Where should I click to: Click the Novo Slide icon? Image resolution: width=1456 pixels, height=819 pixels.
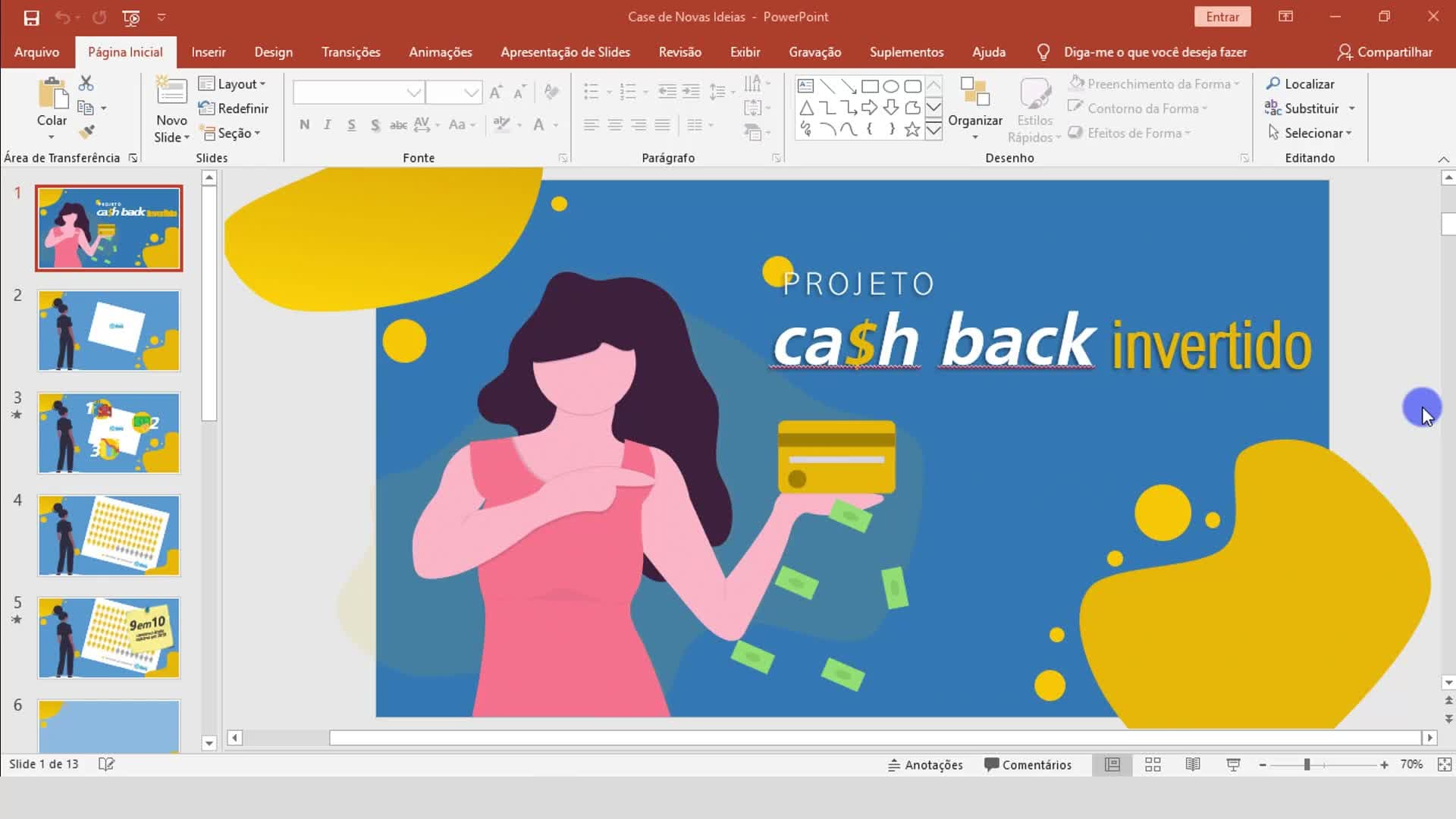[171, 91]
